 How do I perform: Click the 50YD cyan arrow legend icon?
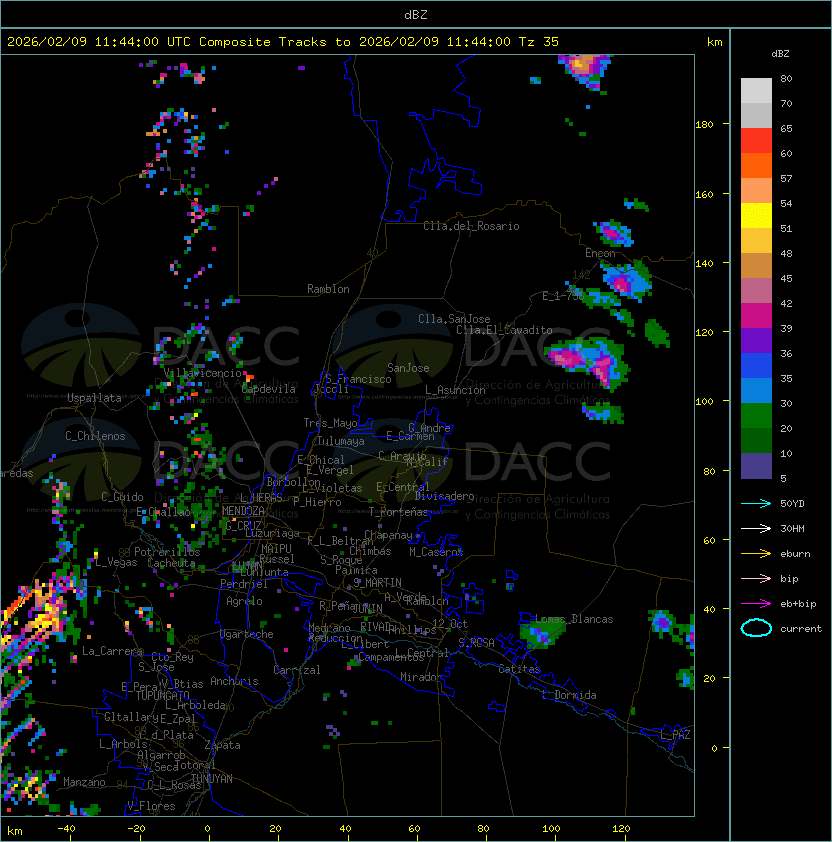[x=756, y=503]
